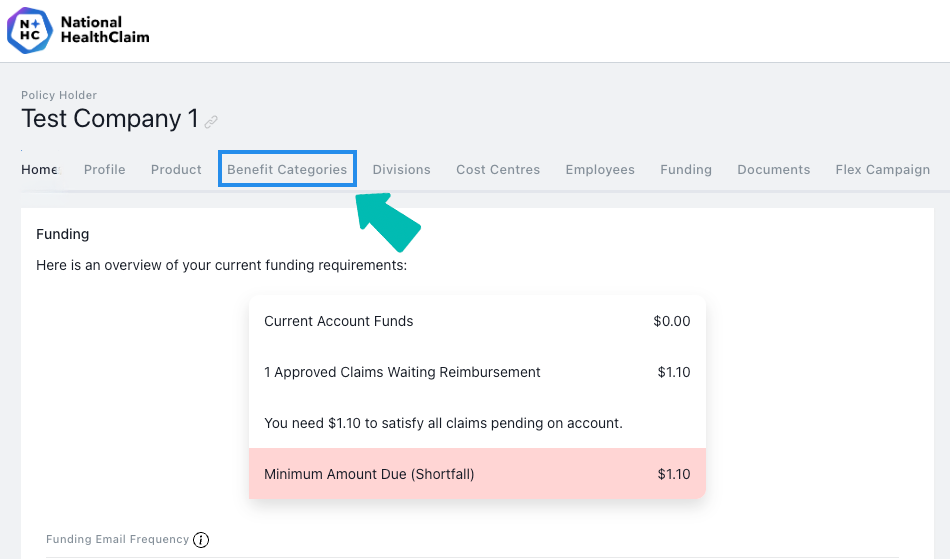Viewport: 950px width, 559px height.
Task: Open the Profile tab
Action: coord(105,170)
